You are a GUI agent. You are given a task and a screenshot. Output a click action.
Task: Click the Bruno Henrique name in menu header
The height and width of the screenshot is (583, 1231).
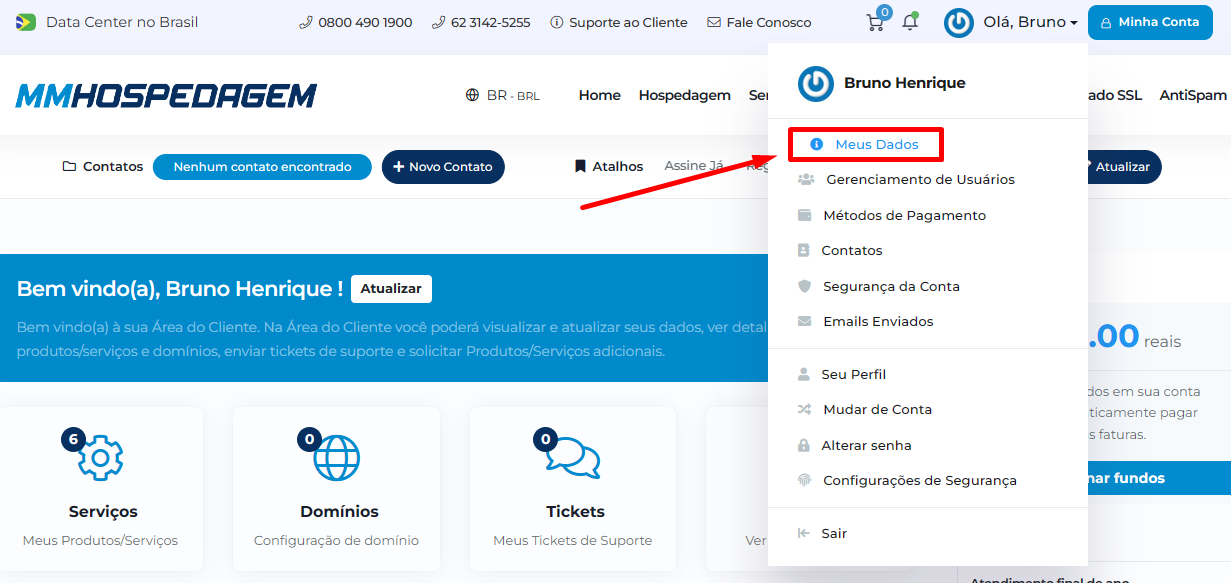(905, 83)
